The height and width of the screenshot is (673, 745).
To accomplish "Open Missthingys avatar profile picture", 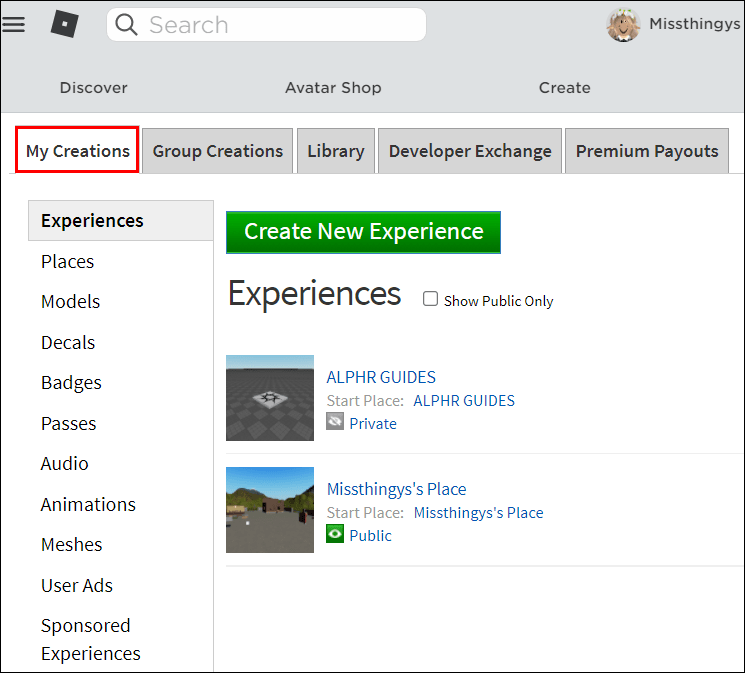I will click(x=623, y=24).
